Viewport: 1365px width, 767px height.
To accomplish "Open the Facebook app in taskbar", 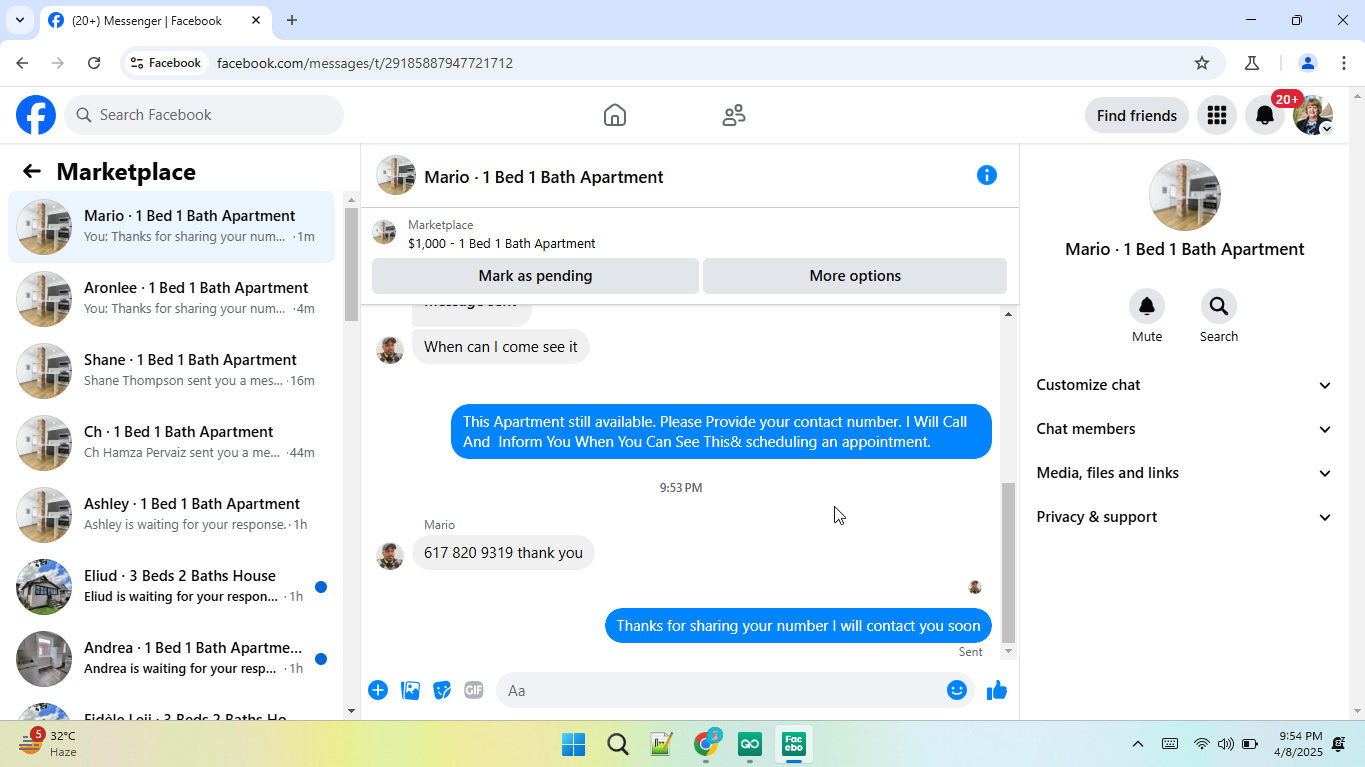I will tap(794, 744).
